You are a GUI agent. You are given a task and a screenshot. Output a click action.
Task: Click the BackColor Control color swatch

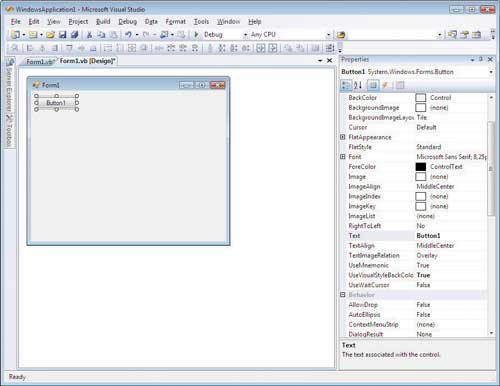pos(421,98)
